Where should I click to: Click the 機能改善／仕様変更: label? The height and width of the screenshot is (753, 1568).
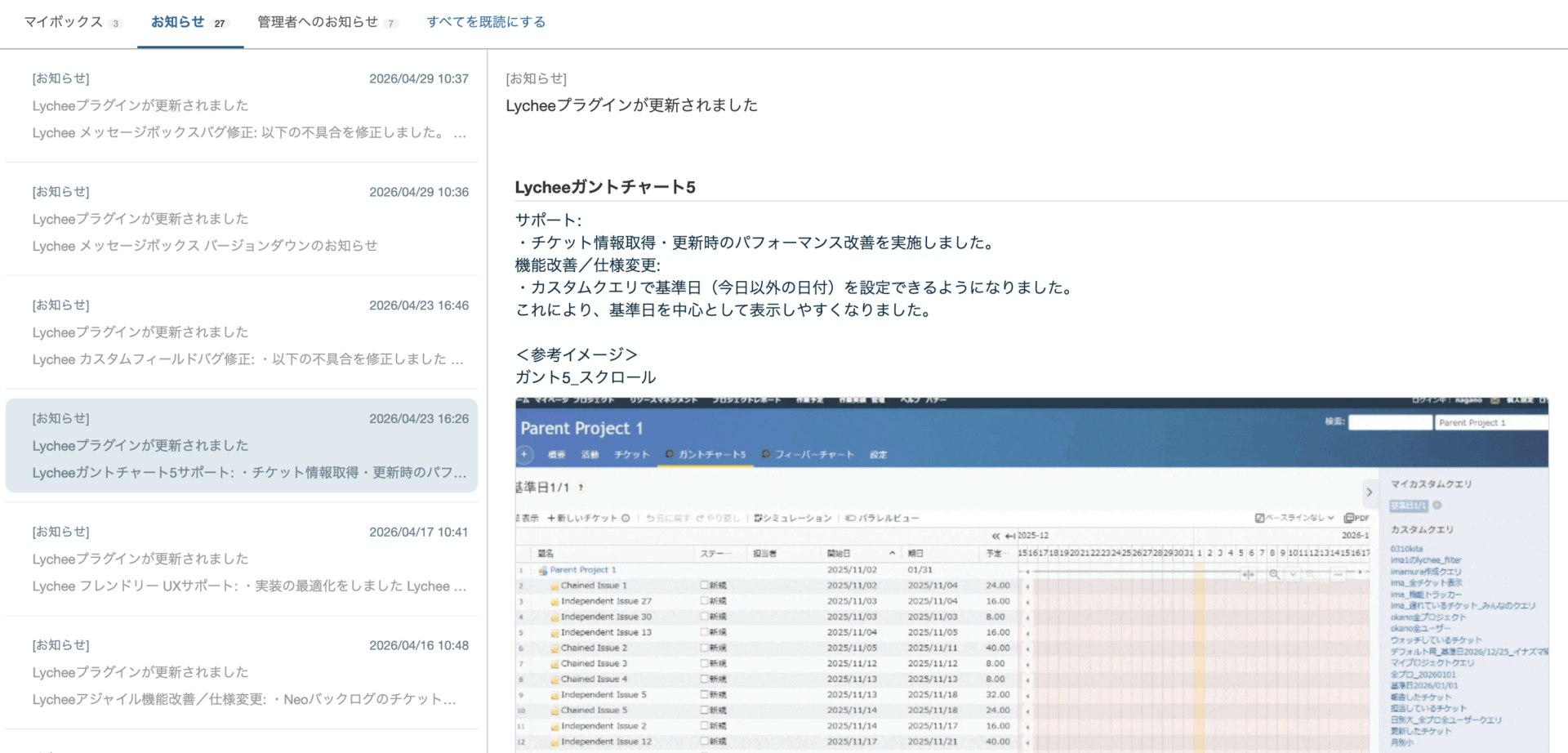pos(588,265)
